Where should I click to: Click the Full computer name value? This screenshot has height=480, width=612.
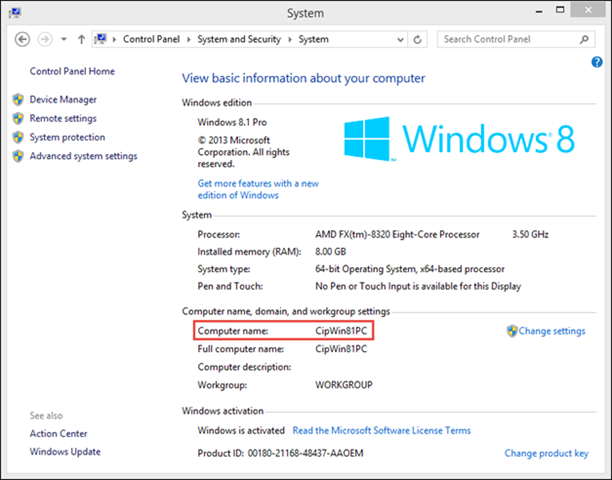click(x=341, y=349)
